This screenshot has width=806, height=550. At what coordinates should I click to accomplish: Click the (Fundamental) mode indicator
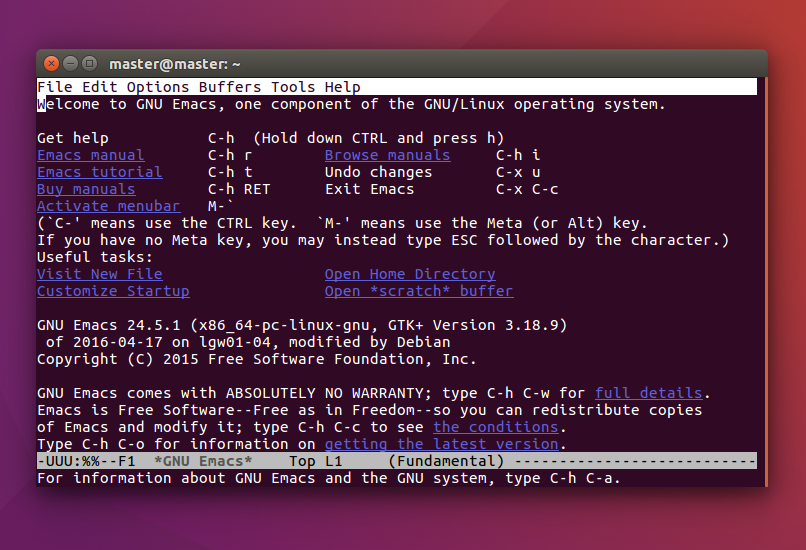tap(446, 461)
